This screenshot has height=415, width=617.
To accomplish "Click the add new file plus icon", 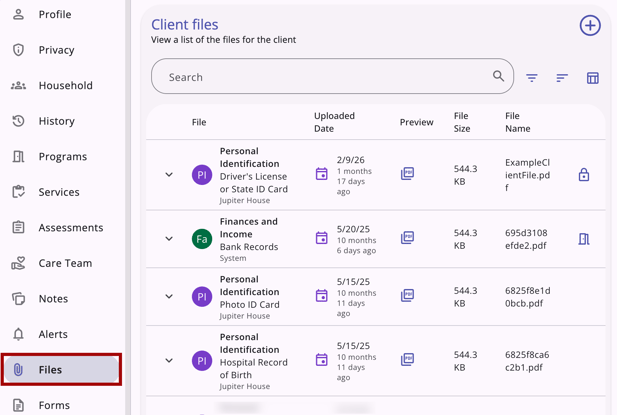I will tap(590, 26).
